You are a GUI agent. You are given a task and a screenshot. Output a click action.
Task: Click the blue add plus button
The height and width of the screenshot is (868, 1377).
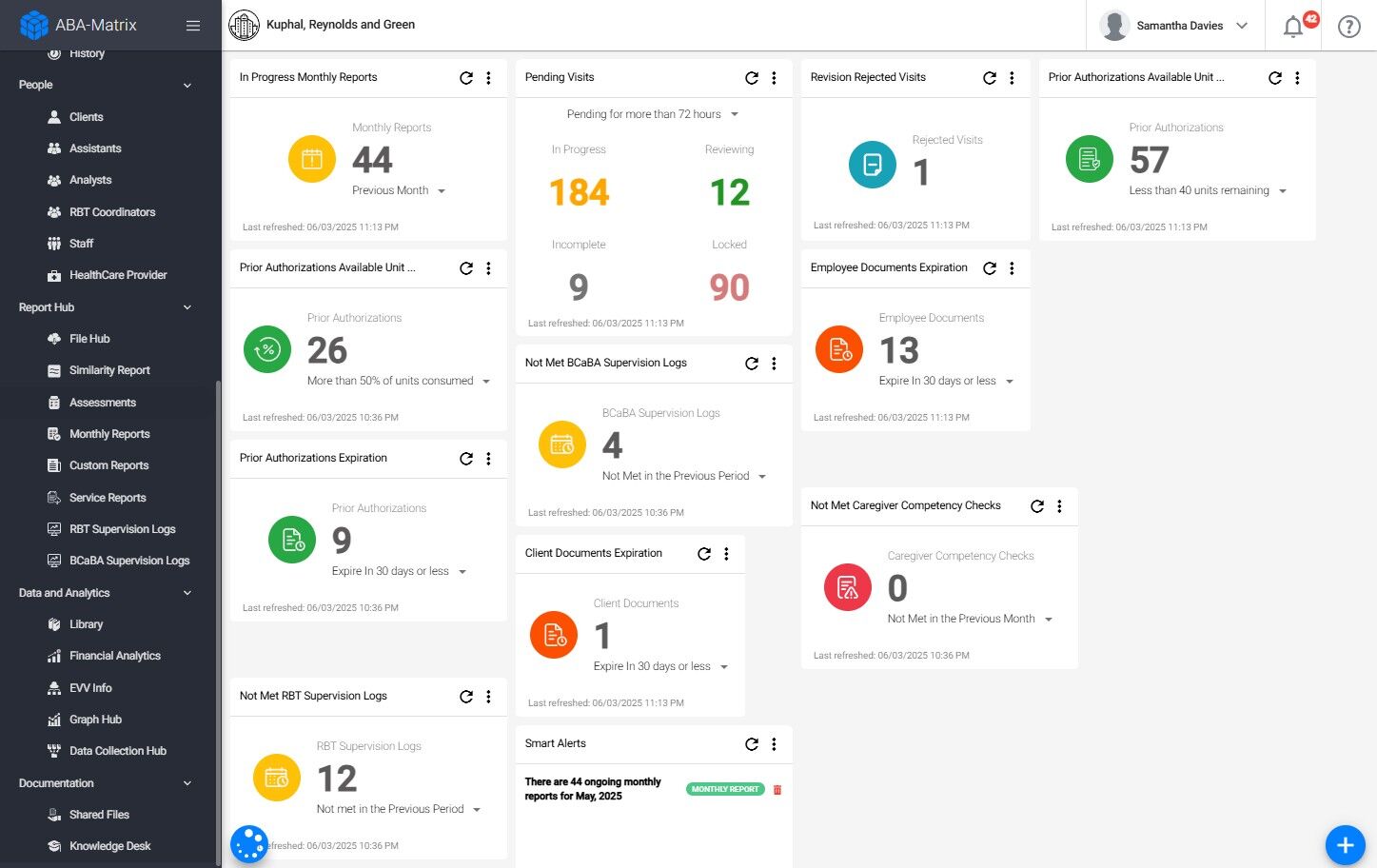[1345, 844]
